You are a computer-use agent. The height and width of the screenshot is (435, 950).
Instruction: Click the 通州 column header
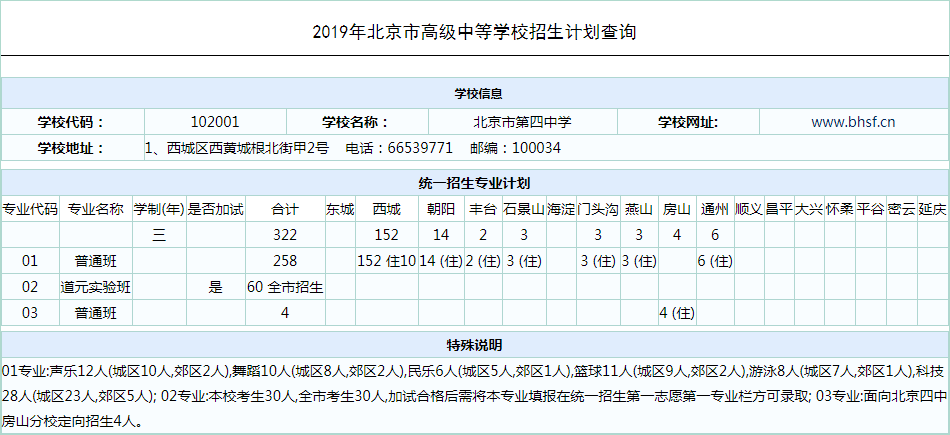tap(715, 209)
